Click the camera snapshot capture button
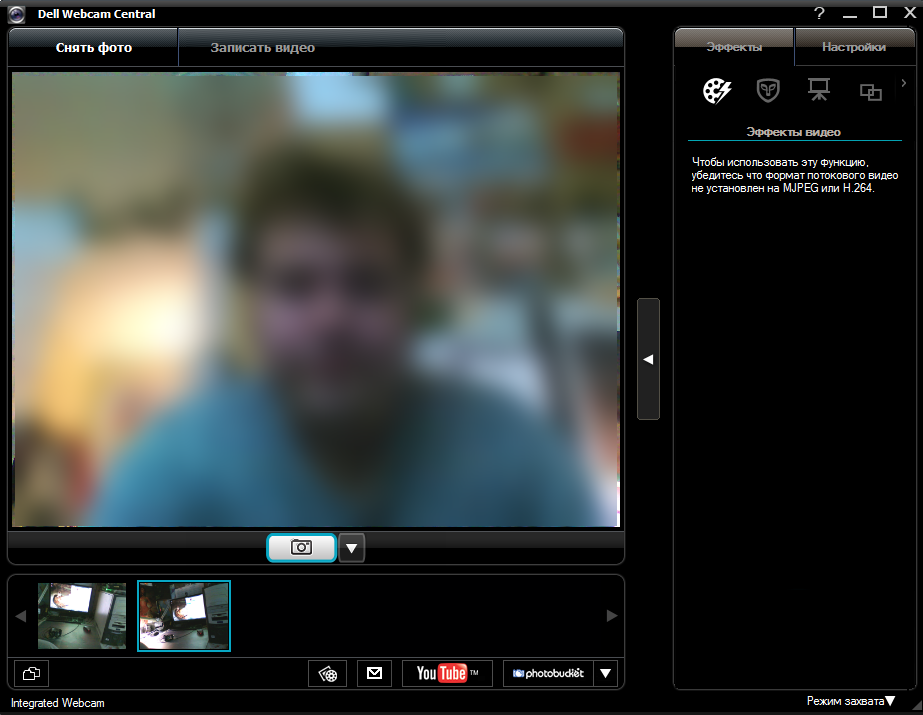923x715 pixels. coord(301,548)
